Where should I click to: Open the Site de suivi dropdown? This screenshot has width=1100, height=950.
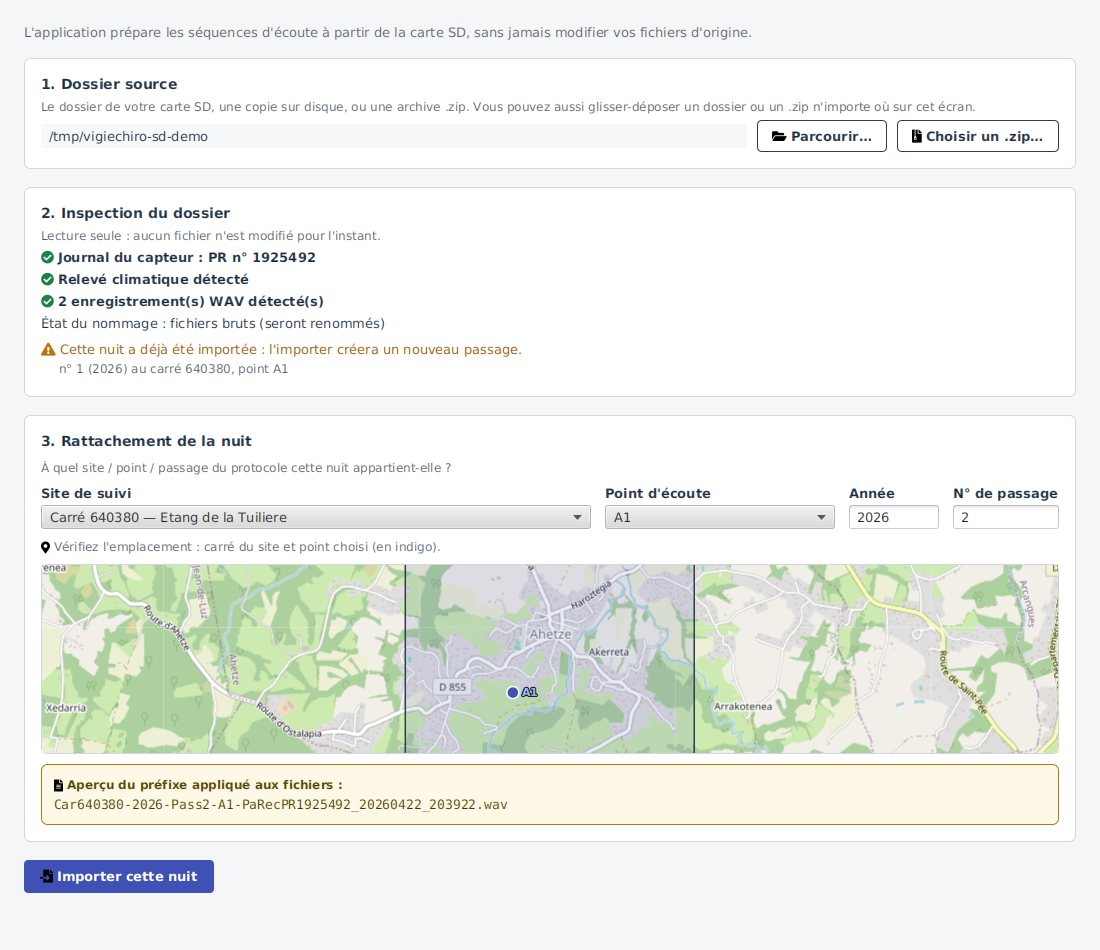click(316, 517)
